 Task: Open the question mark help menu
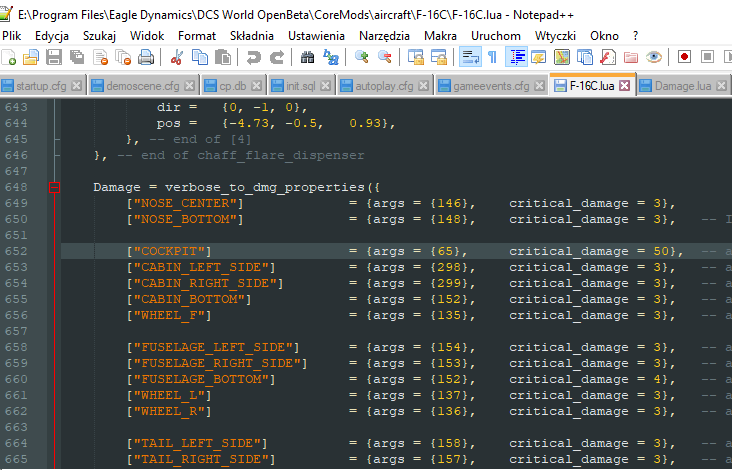point(635,36)
